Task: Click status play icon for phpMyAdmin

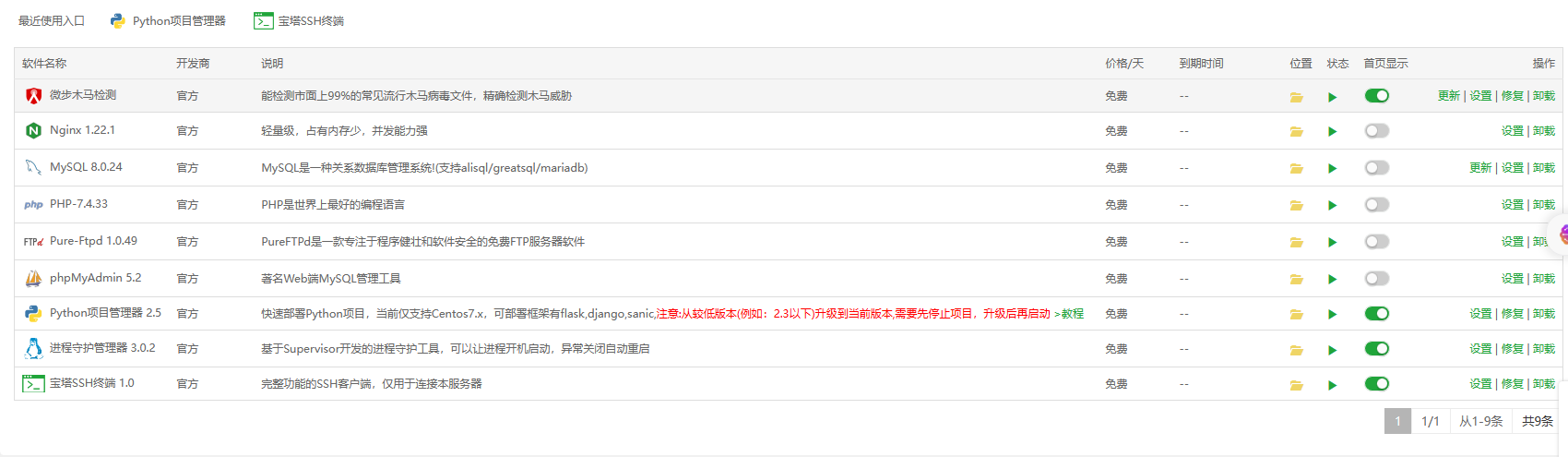Action: pos(1332,280)
